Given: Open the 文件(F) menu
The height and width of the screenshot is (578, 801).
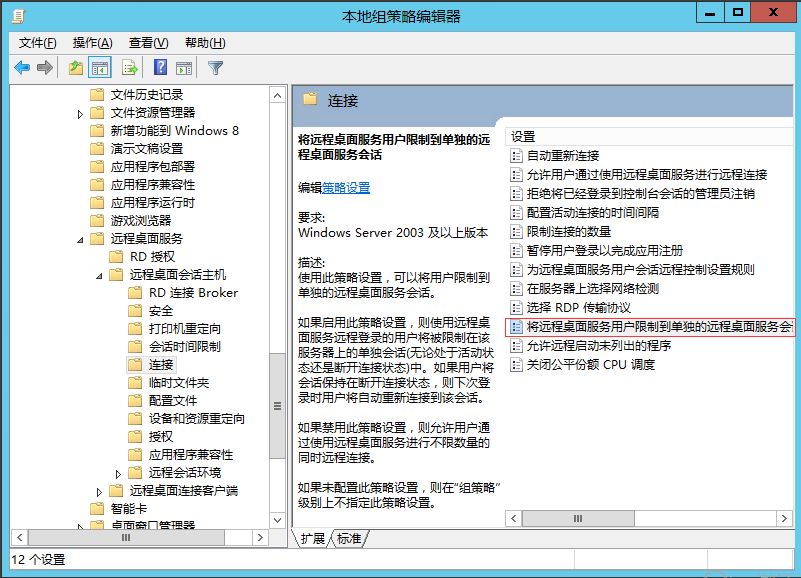Looking at the screenshot, I should point(37,43).
